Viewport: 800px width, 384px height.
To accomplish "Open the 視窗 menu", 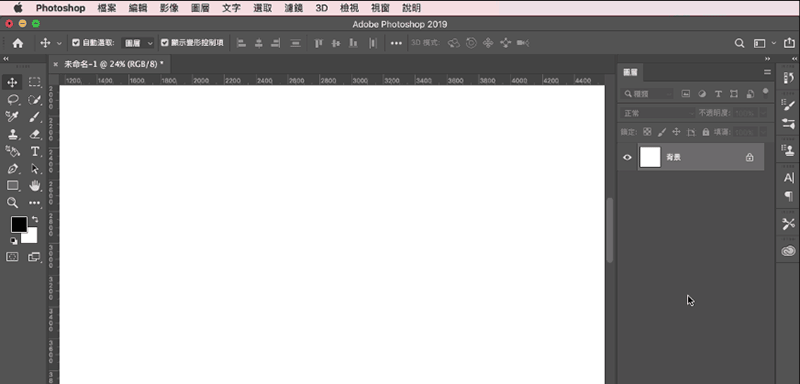I will (381, 8).
